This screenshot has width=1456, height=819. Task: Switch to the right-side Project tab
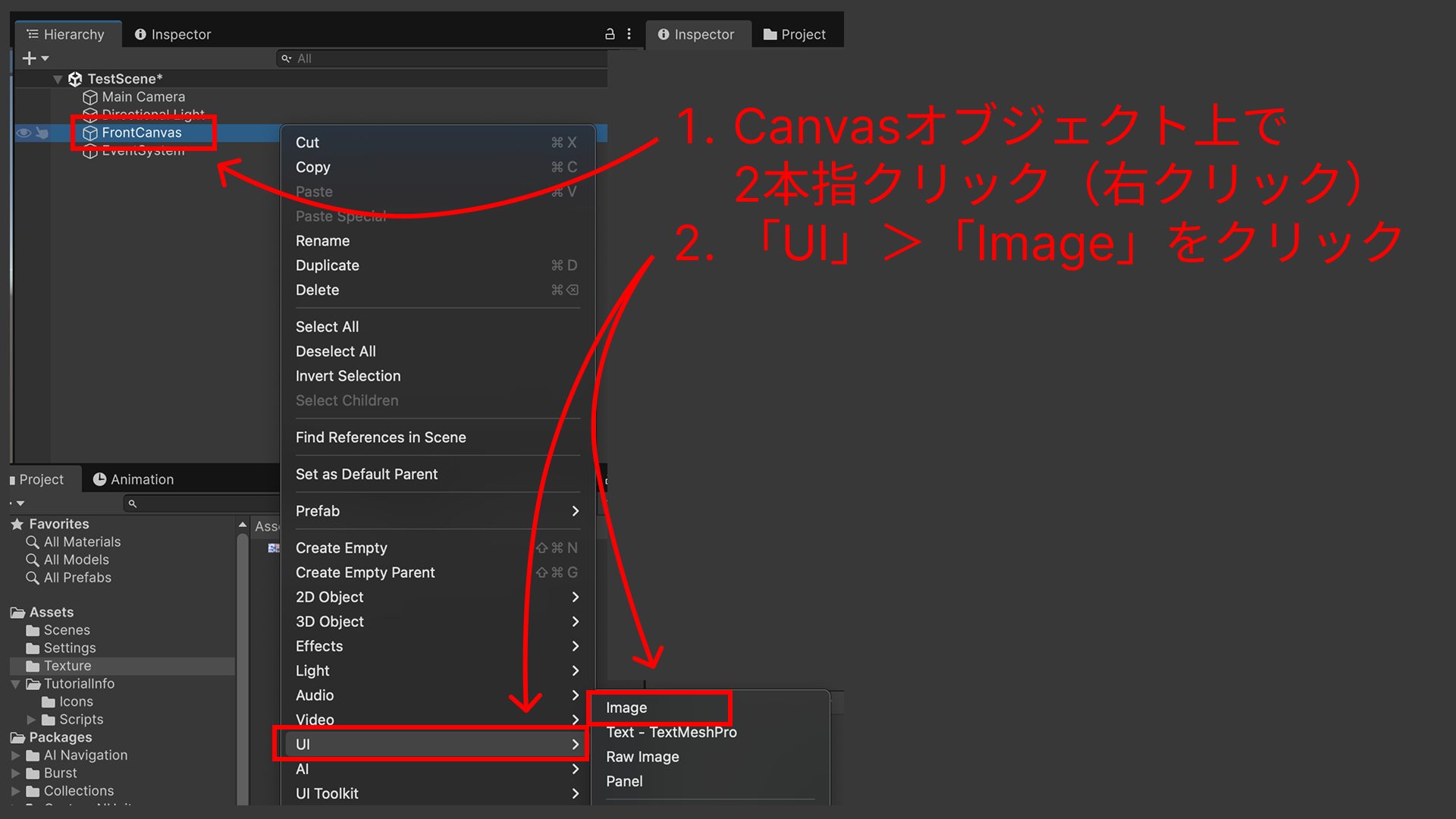point(795,34)
